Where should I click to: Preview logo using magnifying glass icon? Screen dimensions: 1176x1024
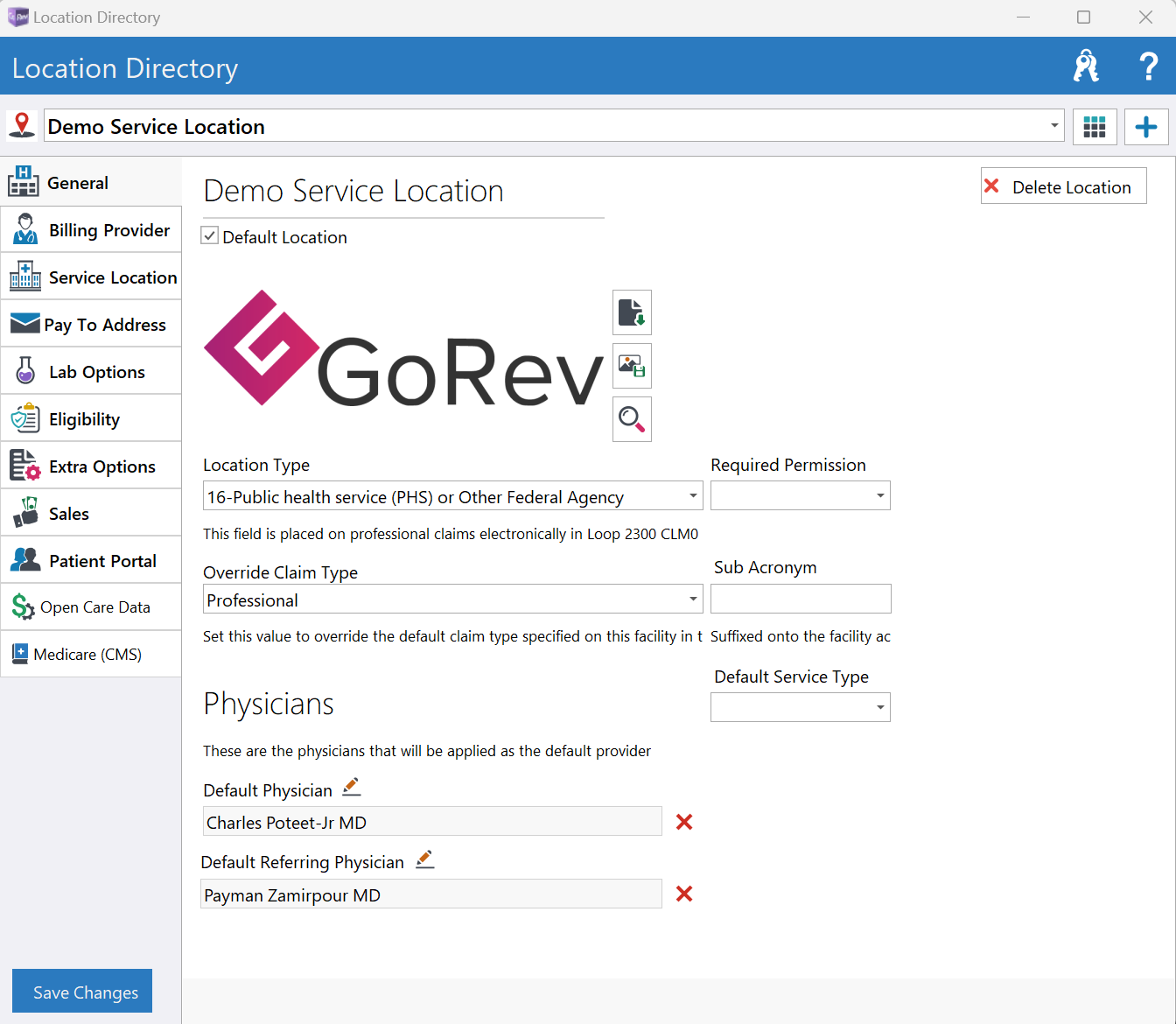[632, 419]
